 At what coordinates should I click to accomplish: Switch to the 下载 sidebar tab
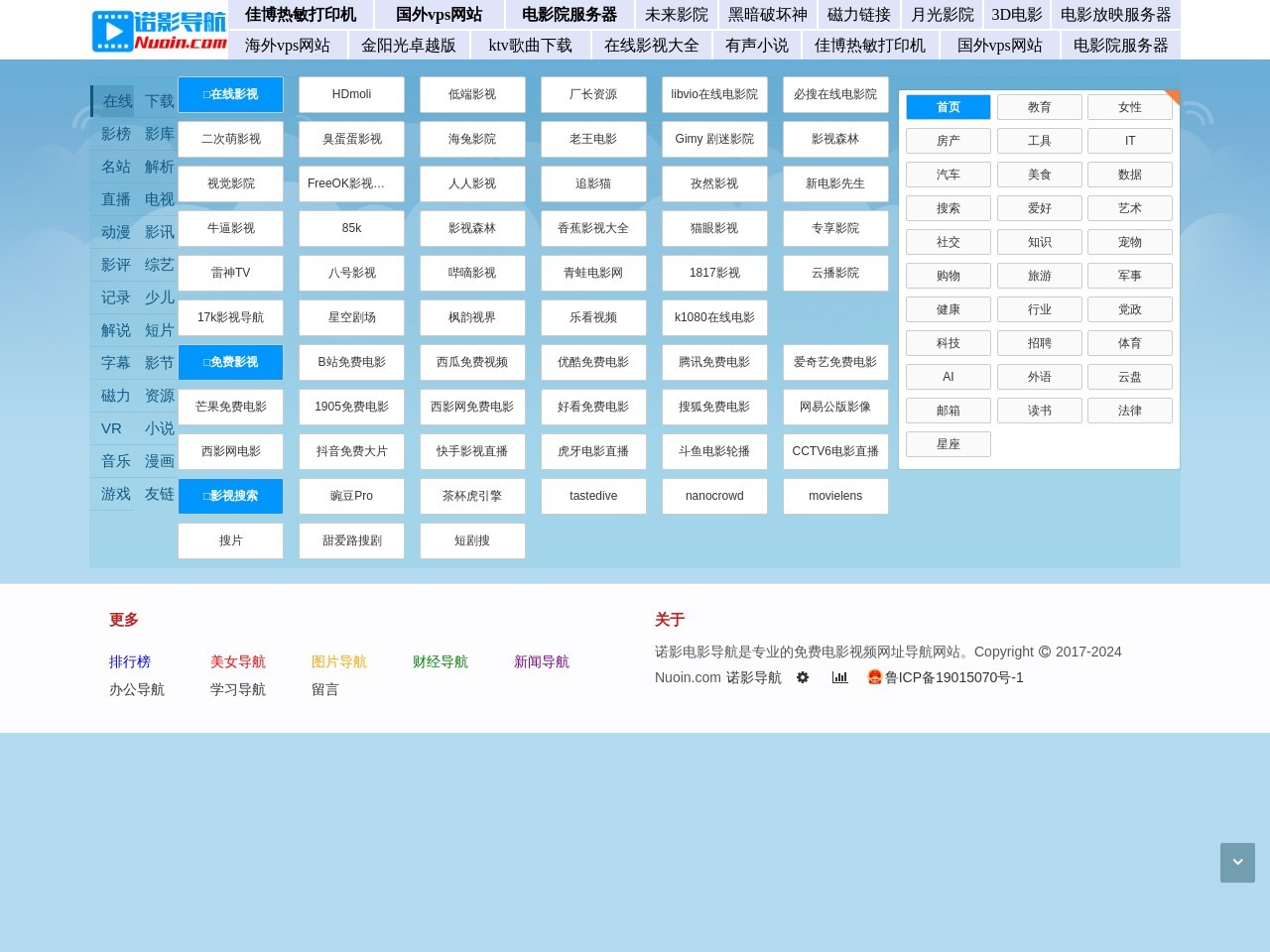[160, 101]
